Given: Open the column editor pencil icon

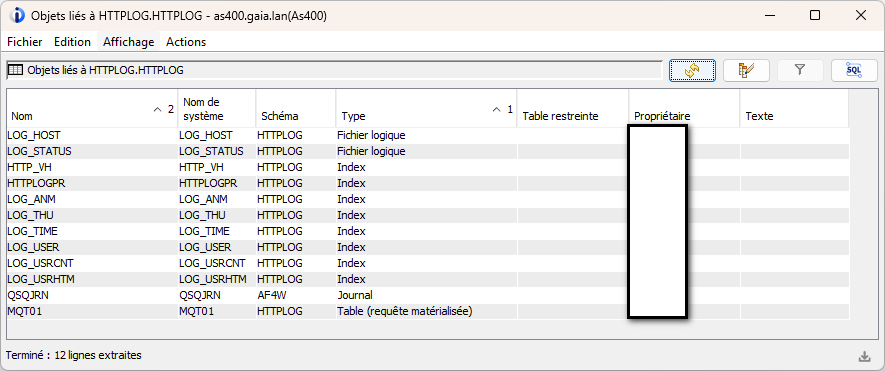Looking at the screenshot, I should (x=746, y=71).
